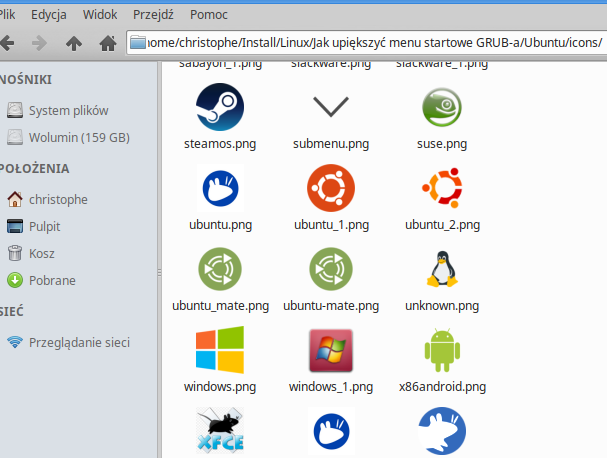Click the x86android.png file name

tap(442, 387)
